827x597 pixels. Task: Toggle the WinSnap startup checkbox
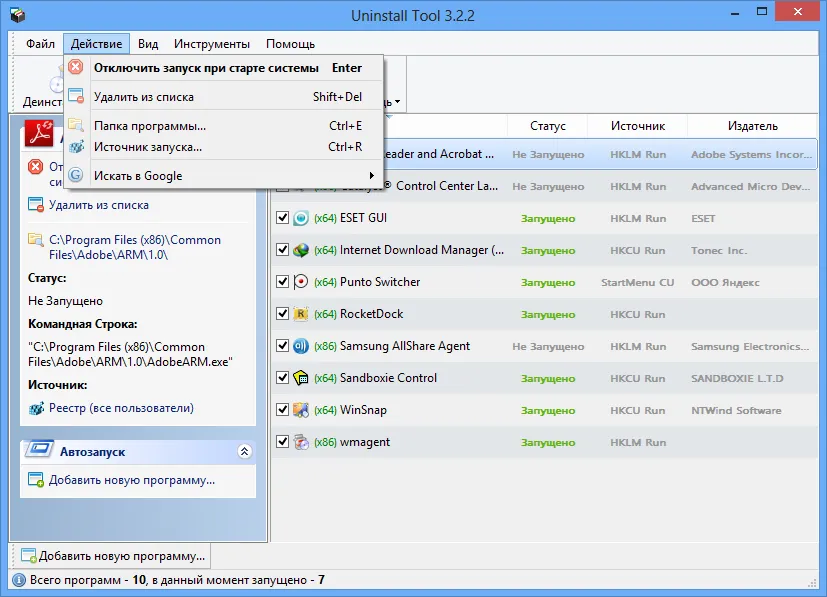[x=283, y=409]
